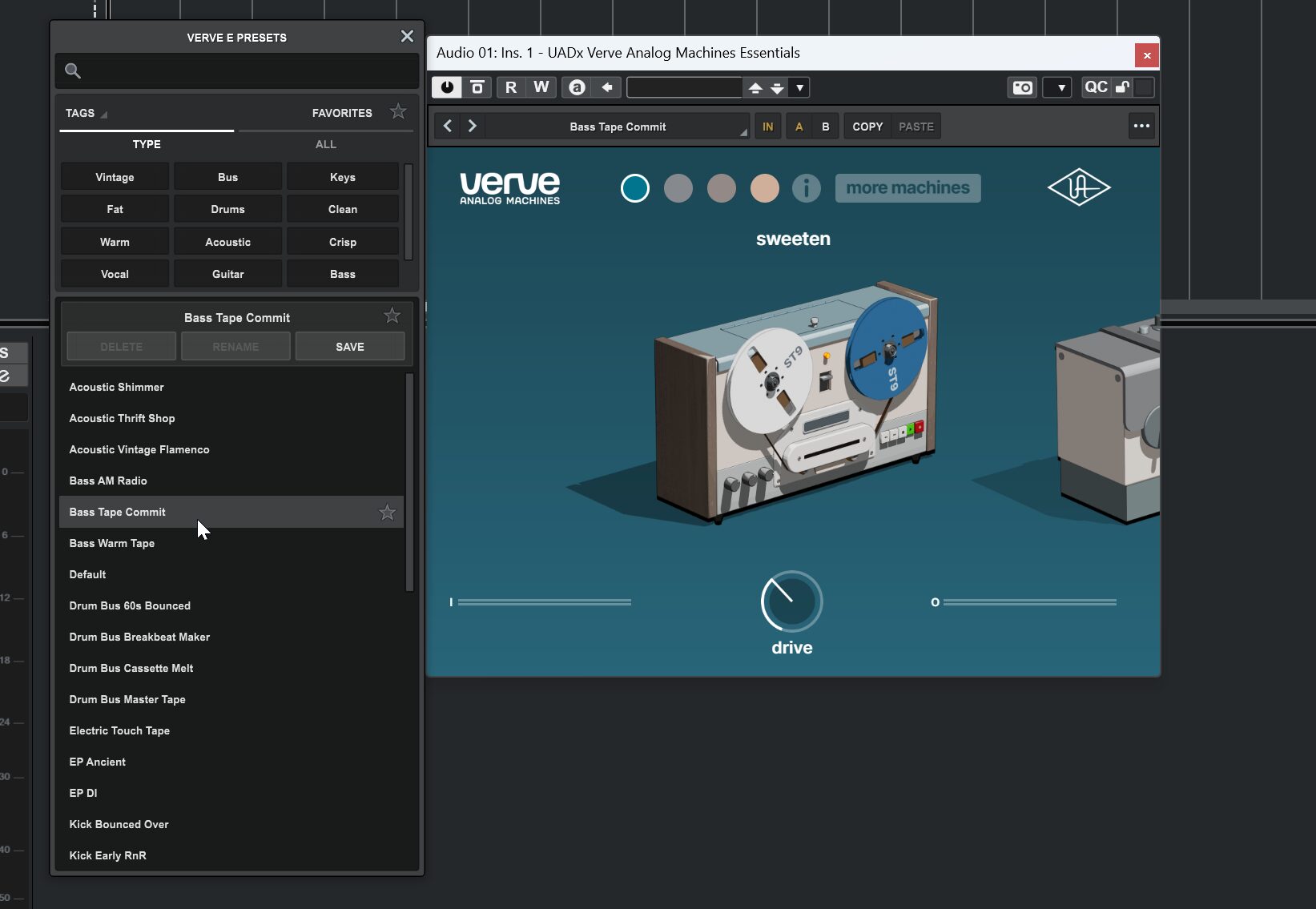Viewport: 1316px width, 909px height.
Task: Filter presets by Acoustic tag
Action: [228, 242]
